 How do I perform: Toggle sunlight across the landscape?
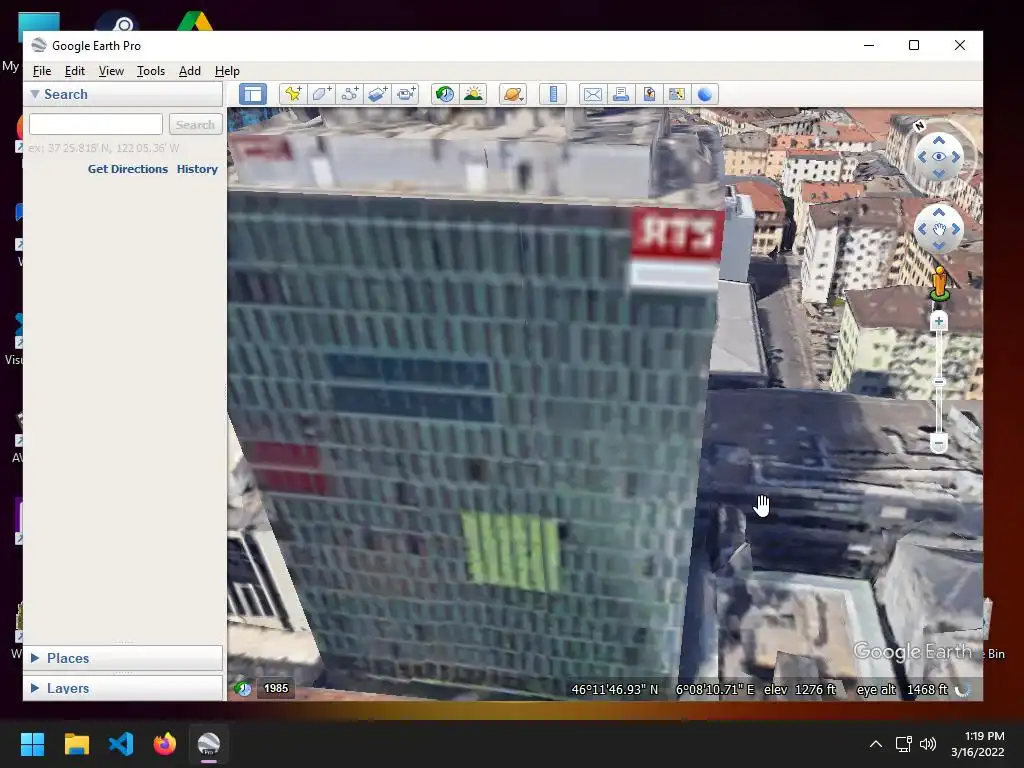point(473,94)
